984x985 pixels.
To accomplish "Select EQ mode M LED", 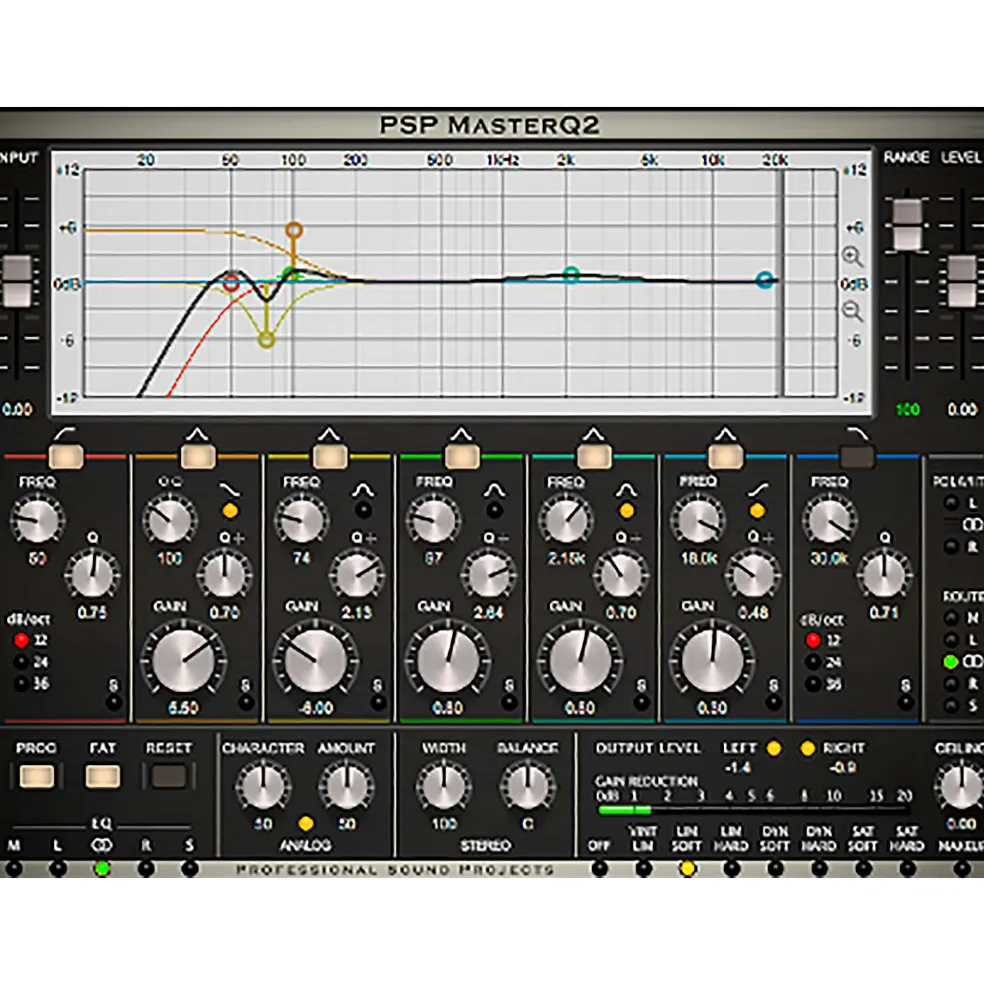I will (14, 869).
